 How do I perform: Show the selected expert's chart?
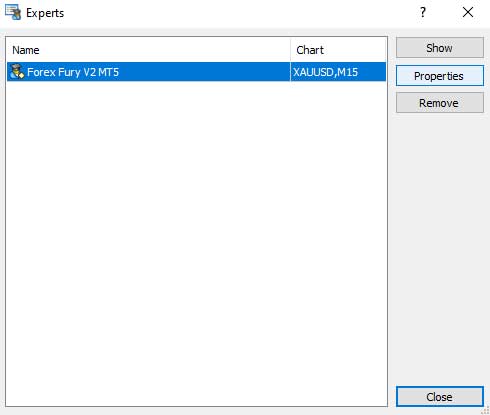click(440, 48)
